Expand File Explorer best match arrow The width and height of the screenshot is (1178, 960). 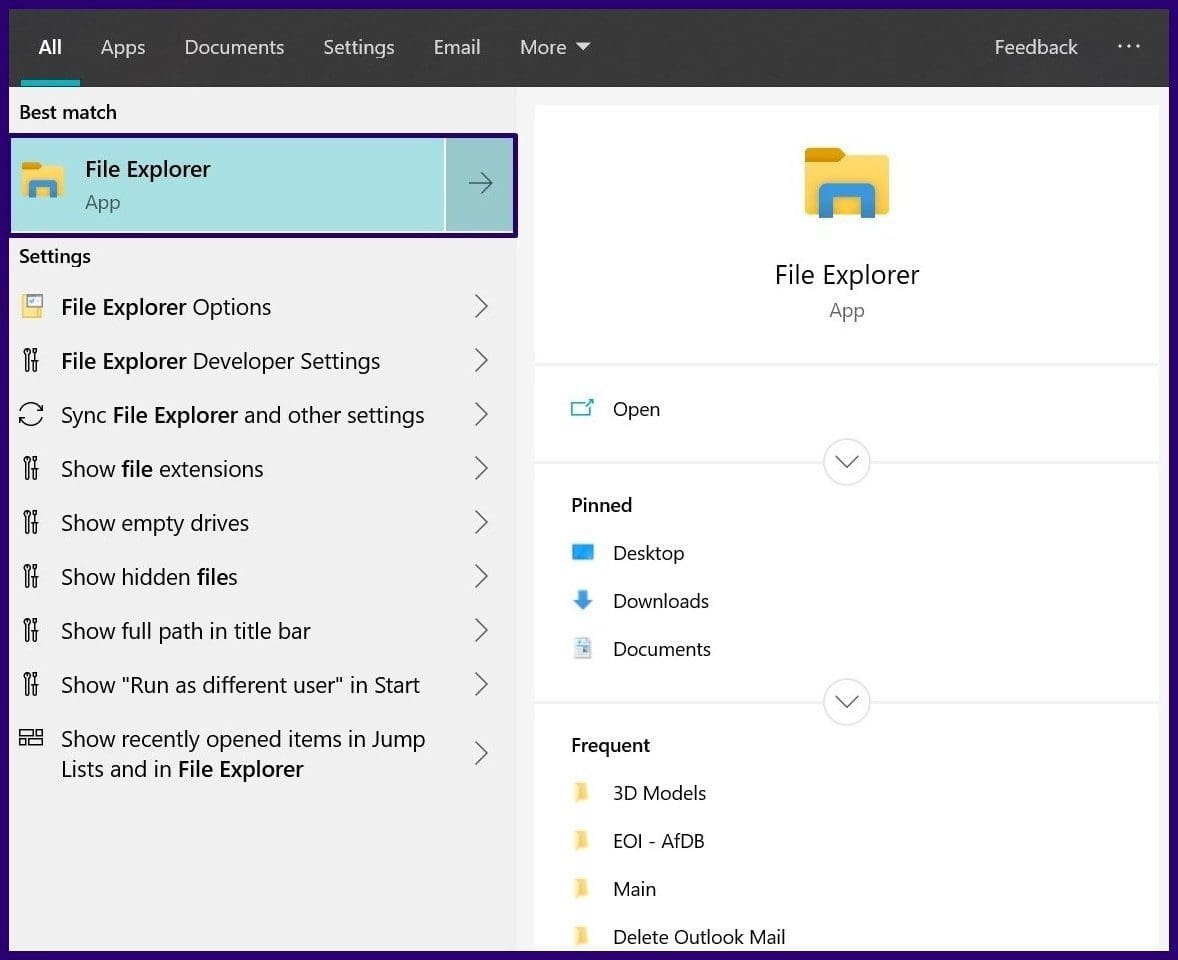480,183
